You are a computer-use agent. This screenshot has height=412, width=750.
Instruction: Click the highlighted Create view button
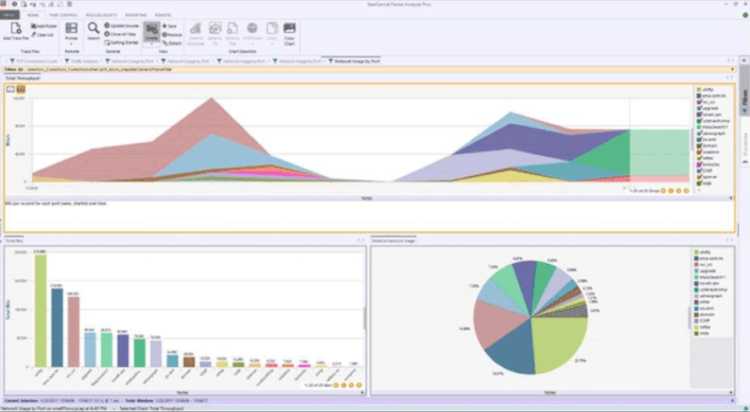[x=152, y=33]
